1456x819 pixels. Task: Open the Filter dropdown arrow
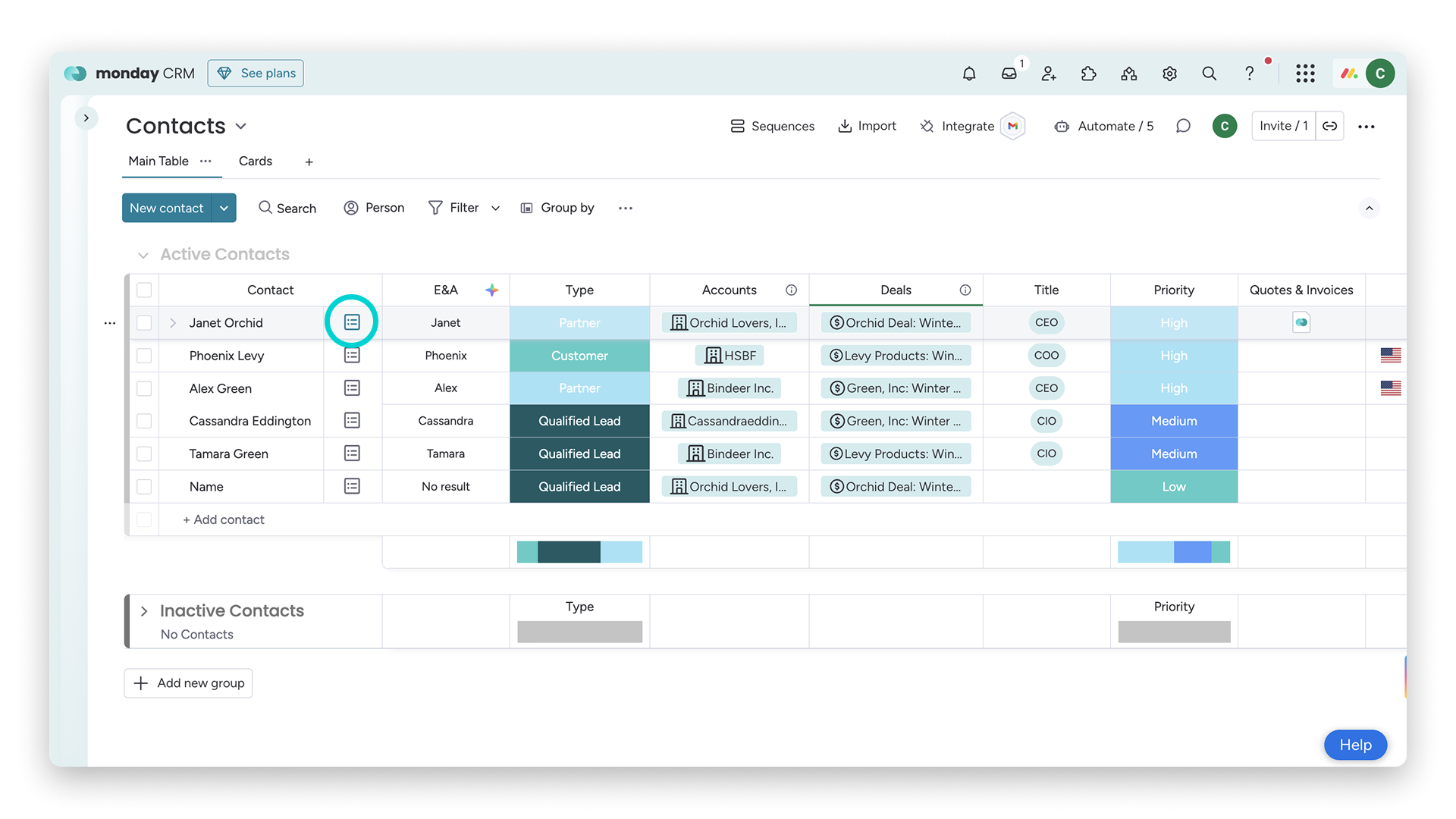click(x=495, y=208)
